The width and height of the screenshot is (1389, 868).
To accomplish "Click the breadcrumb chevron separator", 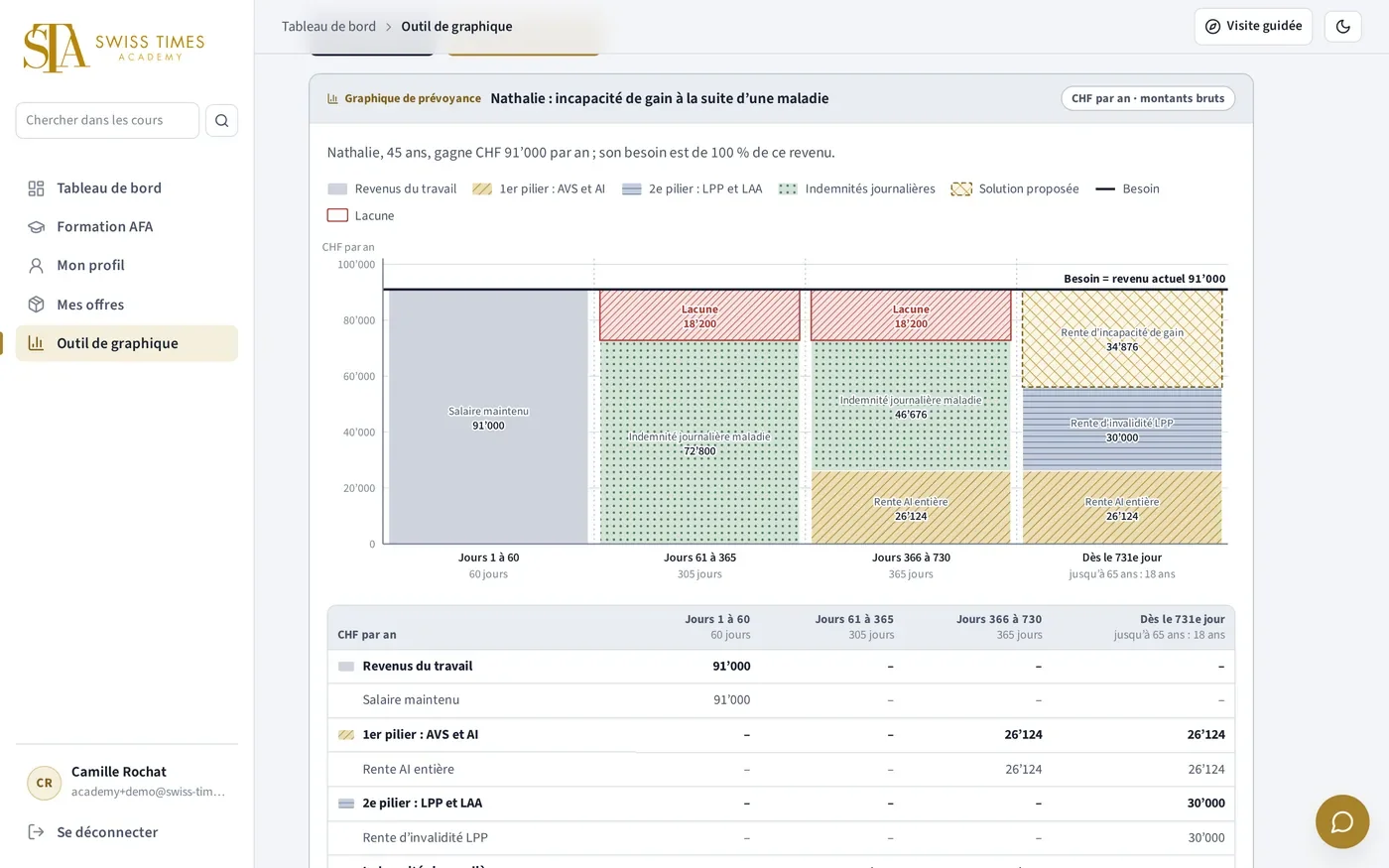I will pos(389,27).
